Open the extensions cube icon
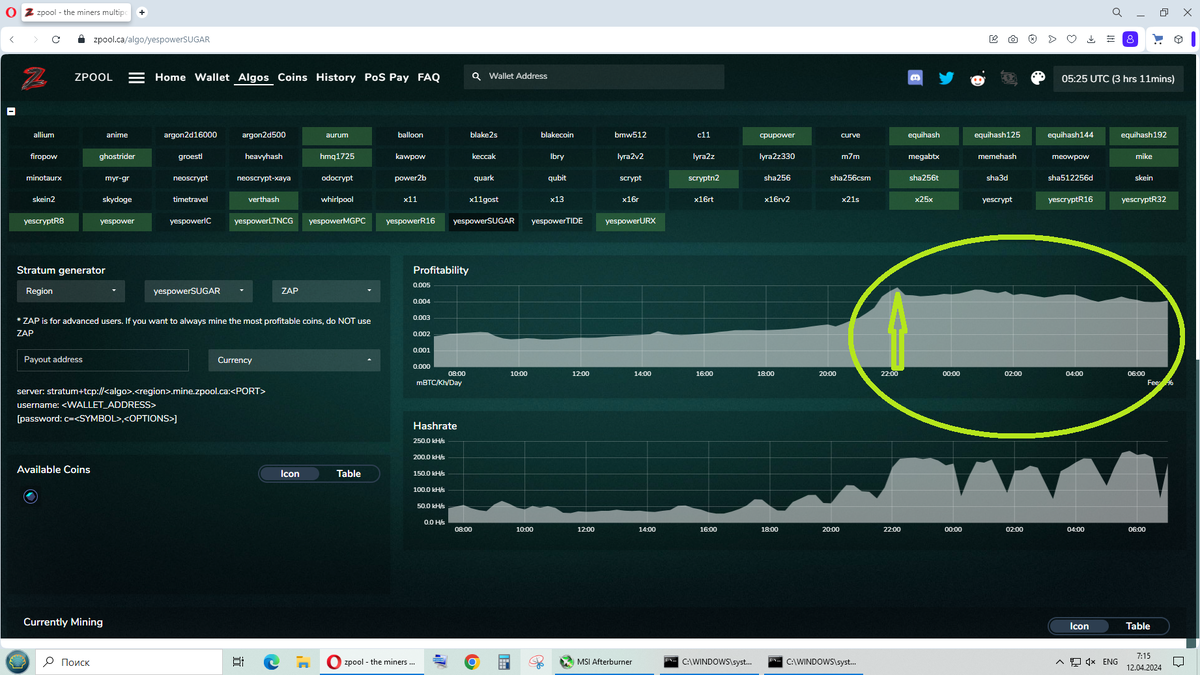This screenshot has width=1200, height=675. pos(1179,39)
